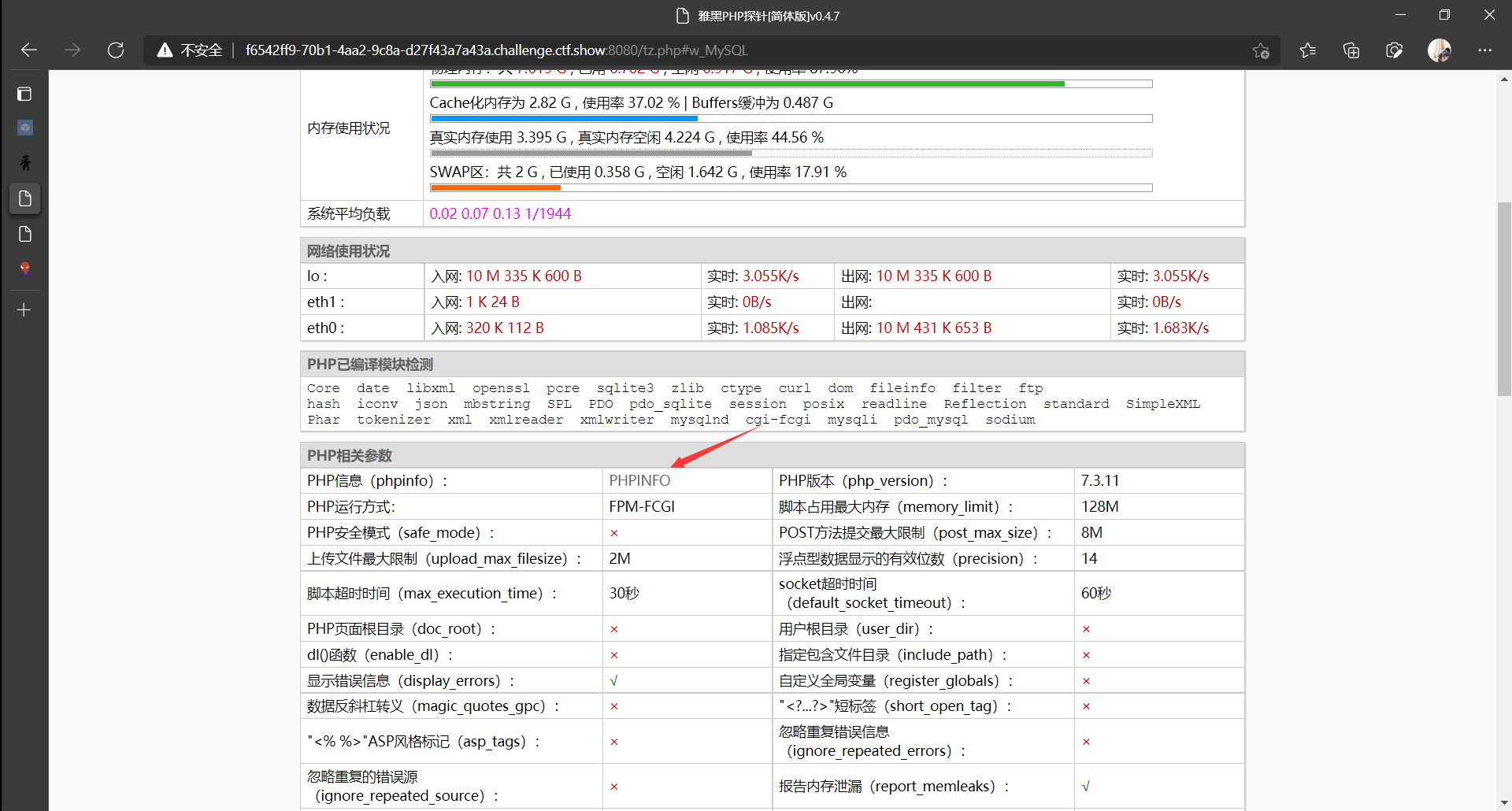Click the 网络使用状况 section header
Viewport: 1512px width, 811px height.
(x=773, y=251)
